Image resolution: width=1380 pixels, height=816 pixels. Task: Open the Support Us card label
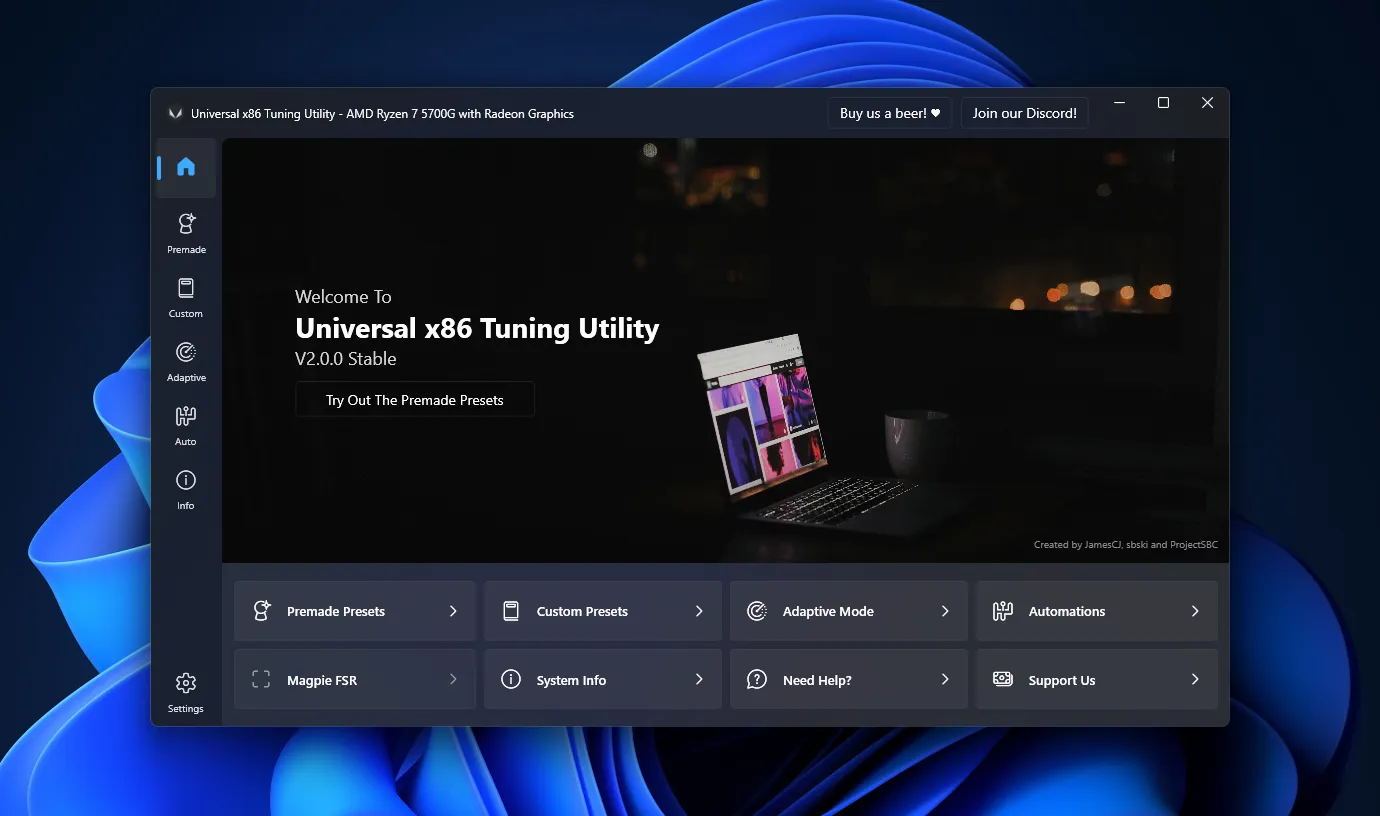(x=1062, y=681)
